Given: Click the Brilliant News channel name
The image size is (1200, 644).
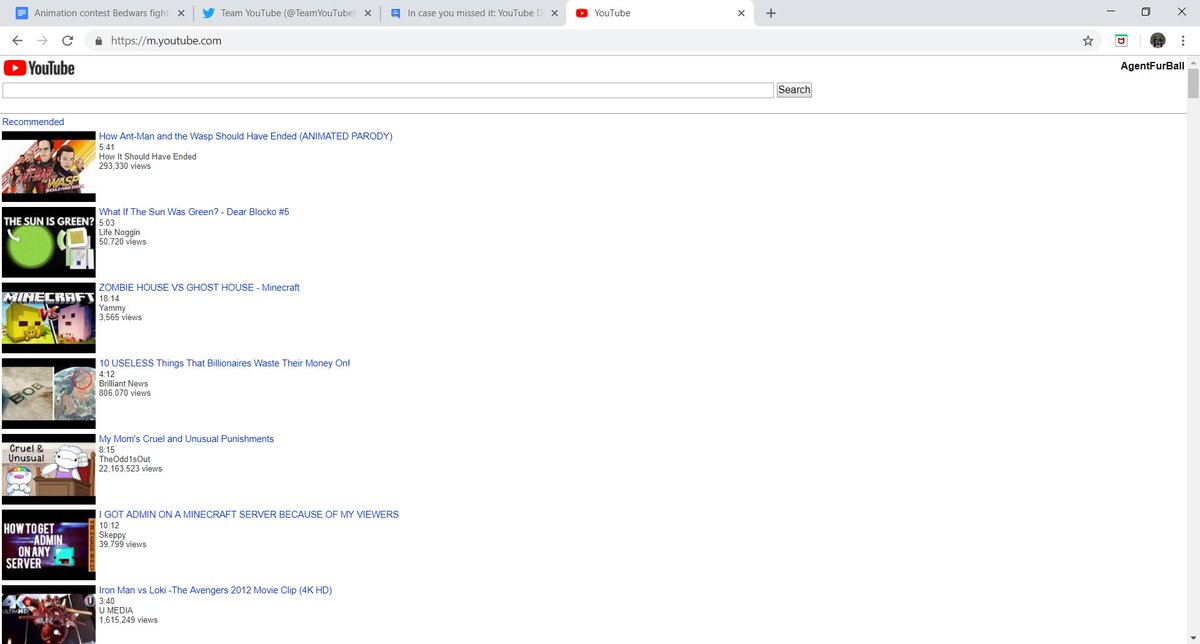Looking at the screenshot, I should 124,384.
